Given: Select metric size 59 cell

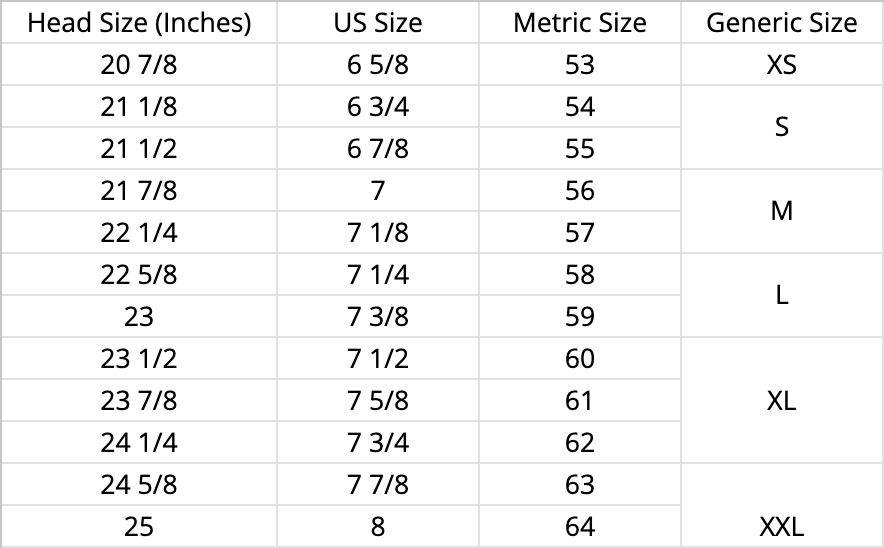Looking at the screenshot, I should (x=580, y=317).
